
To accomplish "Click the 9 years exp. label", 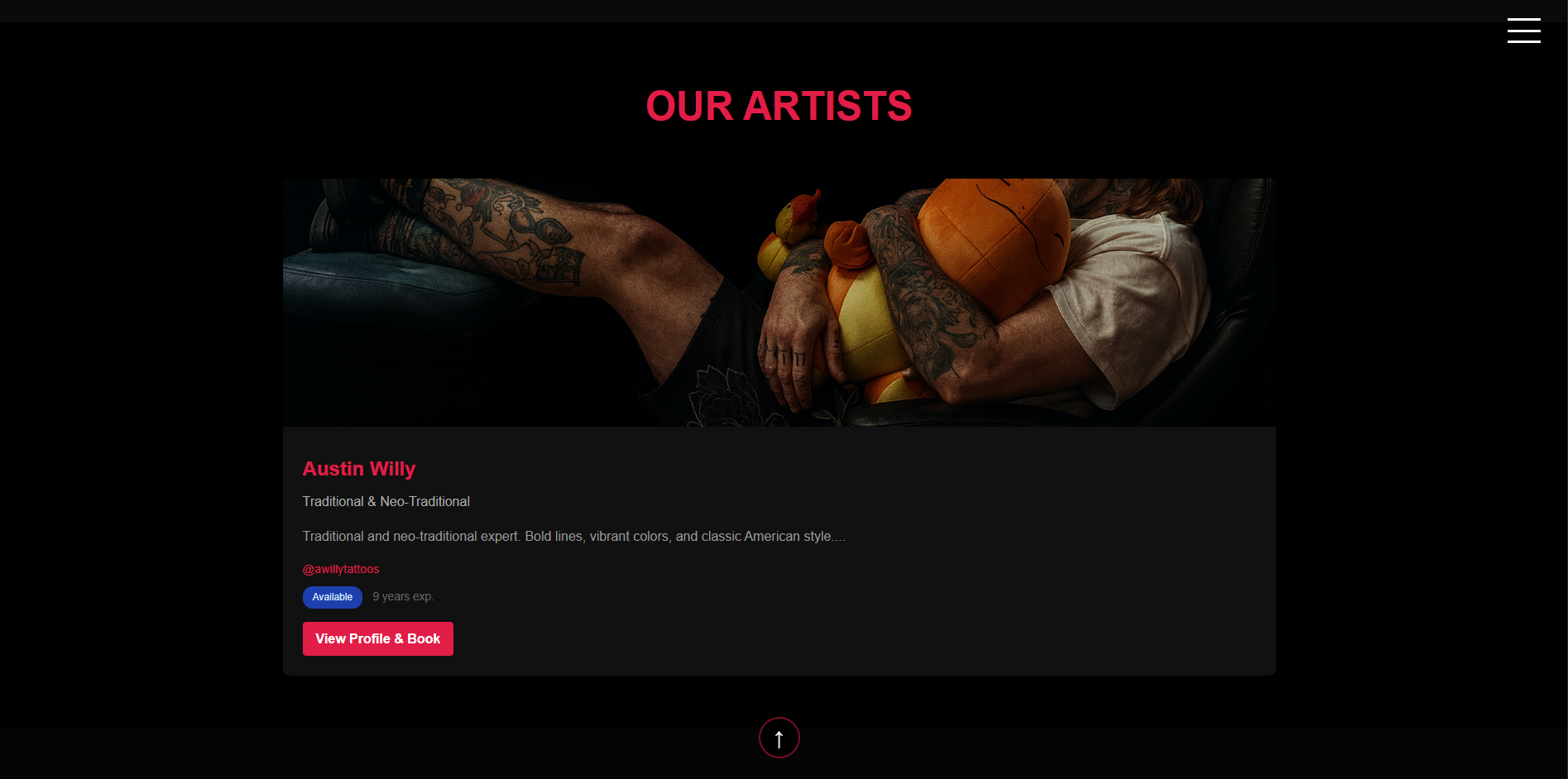I will pos(403,596).
